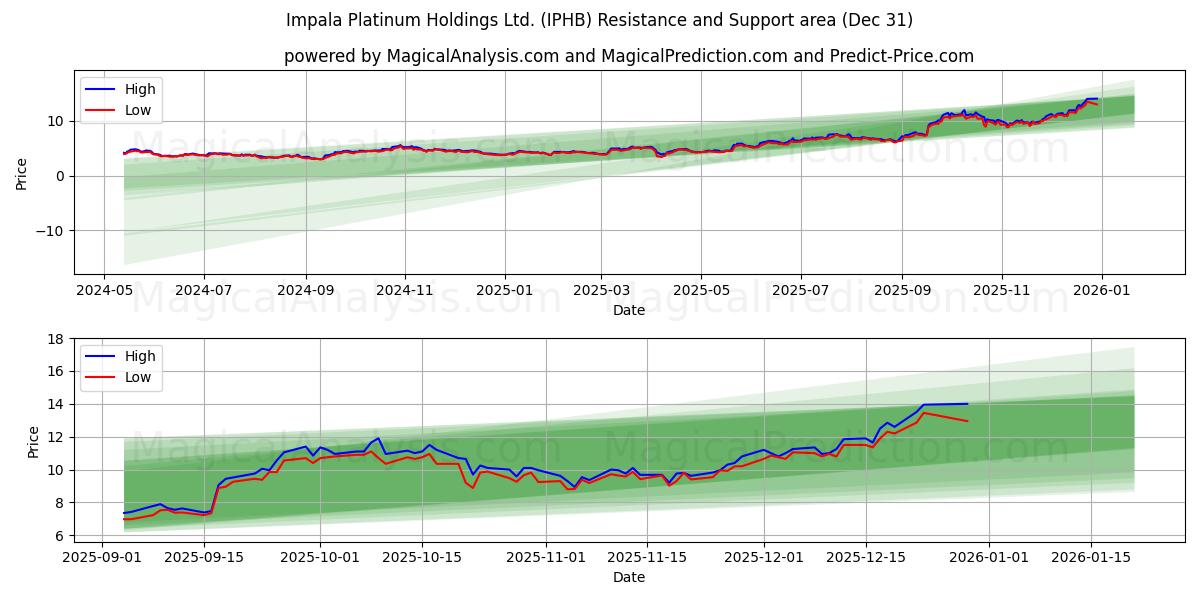The height and width of the screenshot is (600, 1200).
Task: Click the 2025-09-01 tick label
Action: [103, 557]
